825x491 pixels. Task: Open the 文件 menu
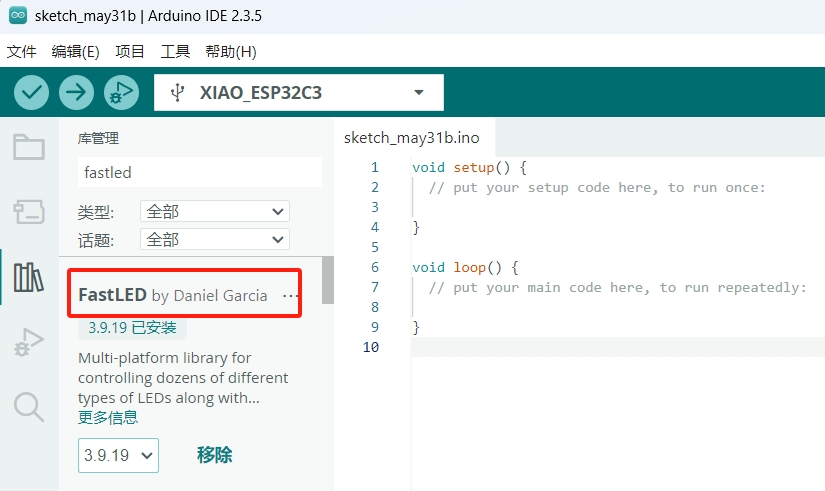click(22, 52)
